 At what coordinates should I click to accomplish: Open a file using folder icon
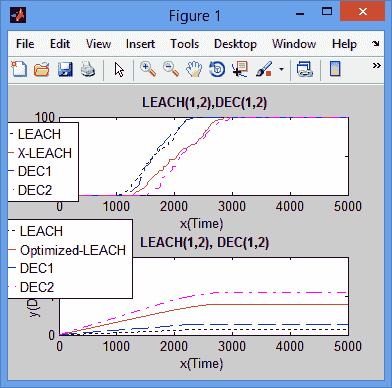click(x=42, y=69)
